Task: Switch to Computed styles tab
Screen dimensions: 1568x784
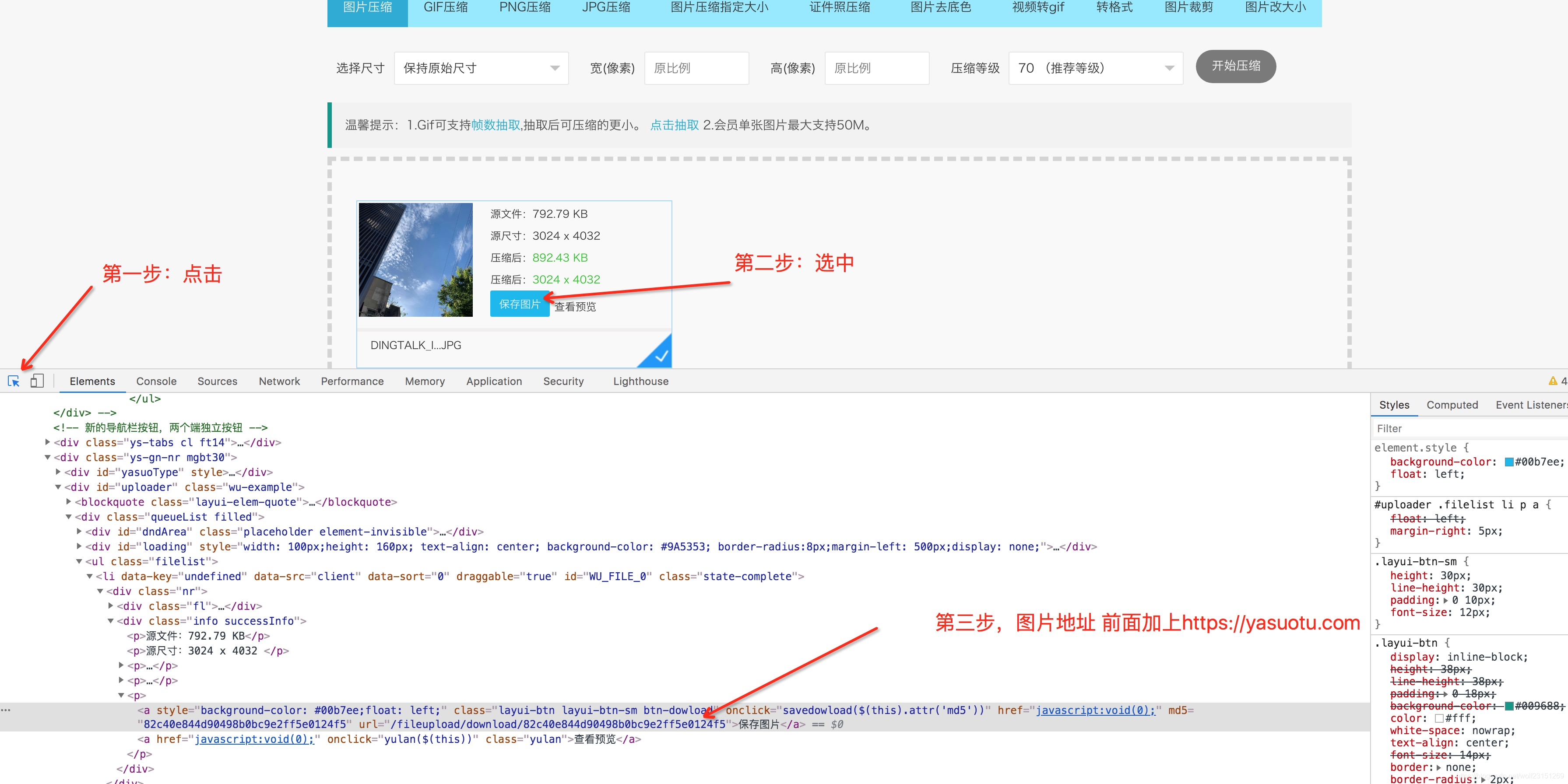Action: coord(1452,405)
